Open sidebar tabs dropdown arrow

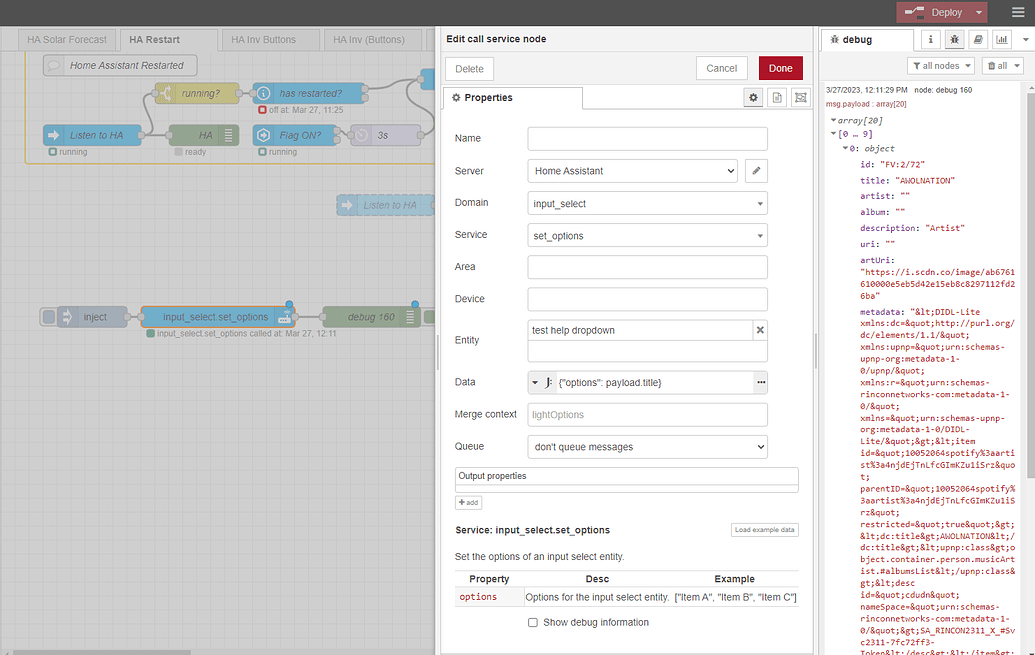point(1025,40)
